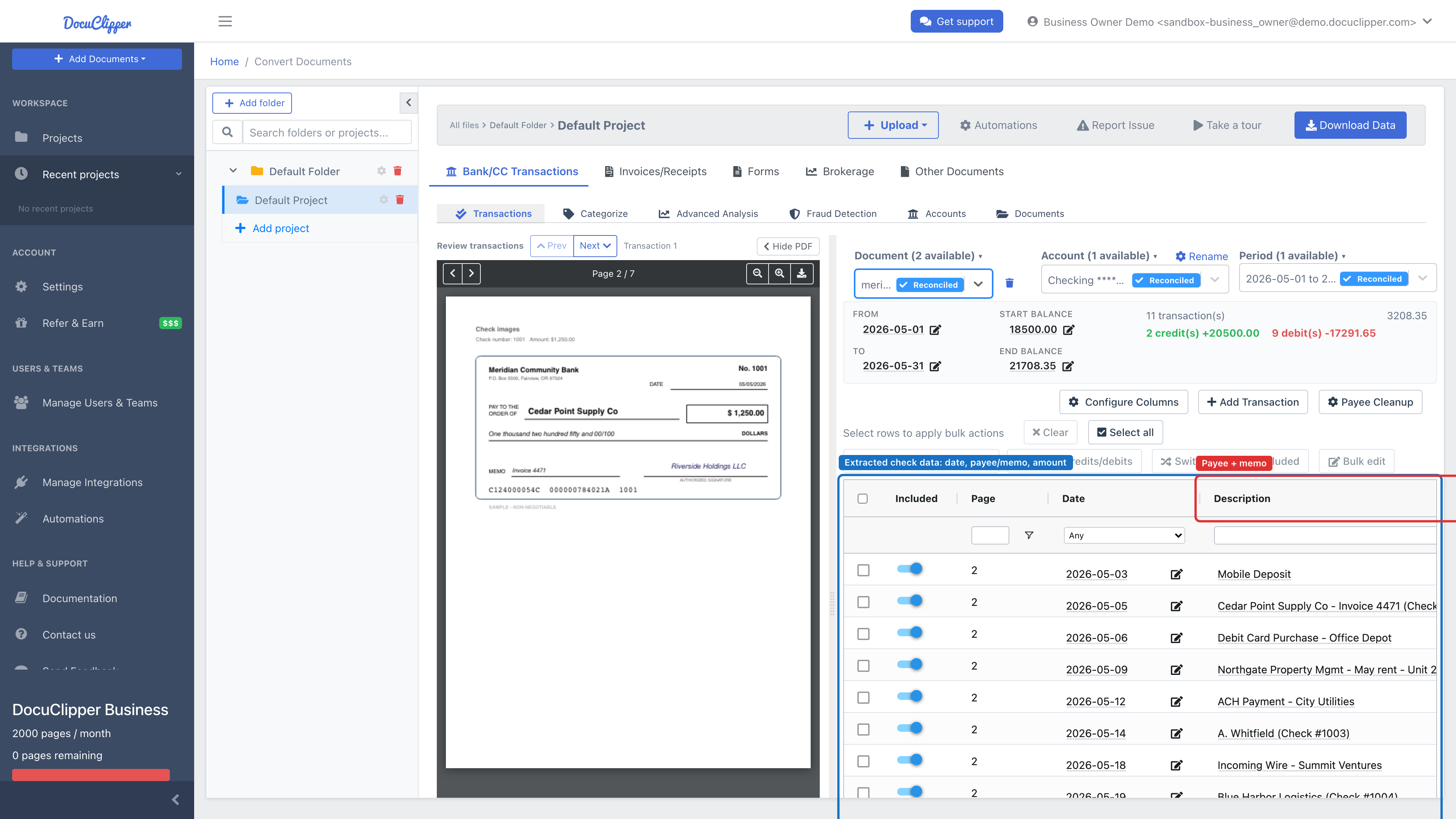Click the pages remaining usage bar
Viewport: 1456px width, 819px height.
[x=91, y=775]
